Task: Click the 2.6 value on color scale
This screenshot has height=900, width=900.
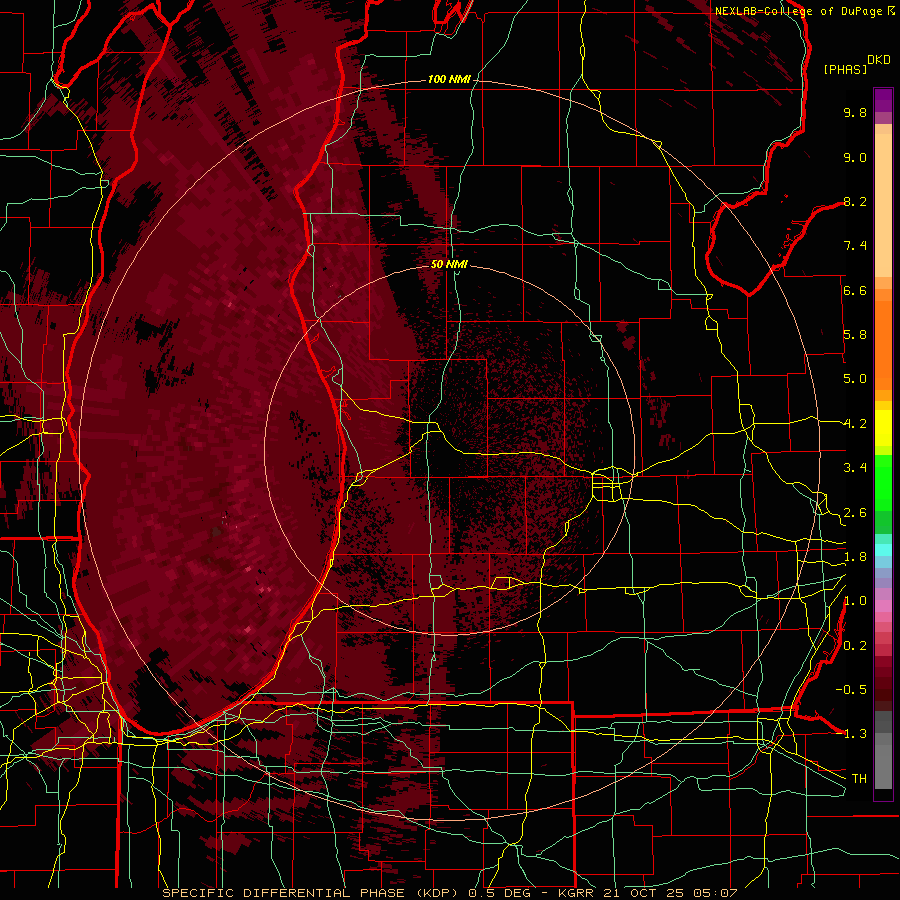Action: 855,513
